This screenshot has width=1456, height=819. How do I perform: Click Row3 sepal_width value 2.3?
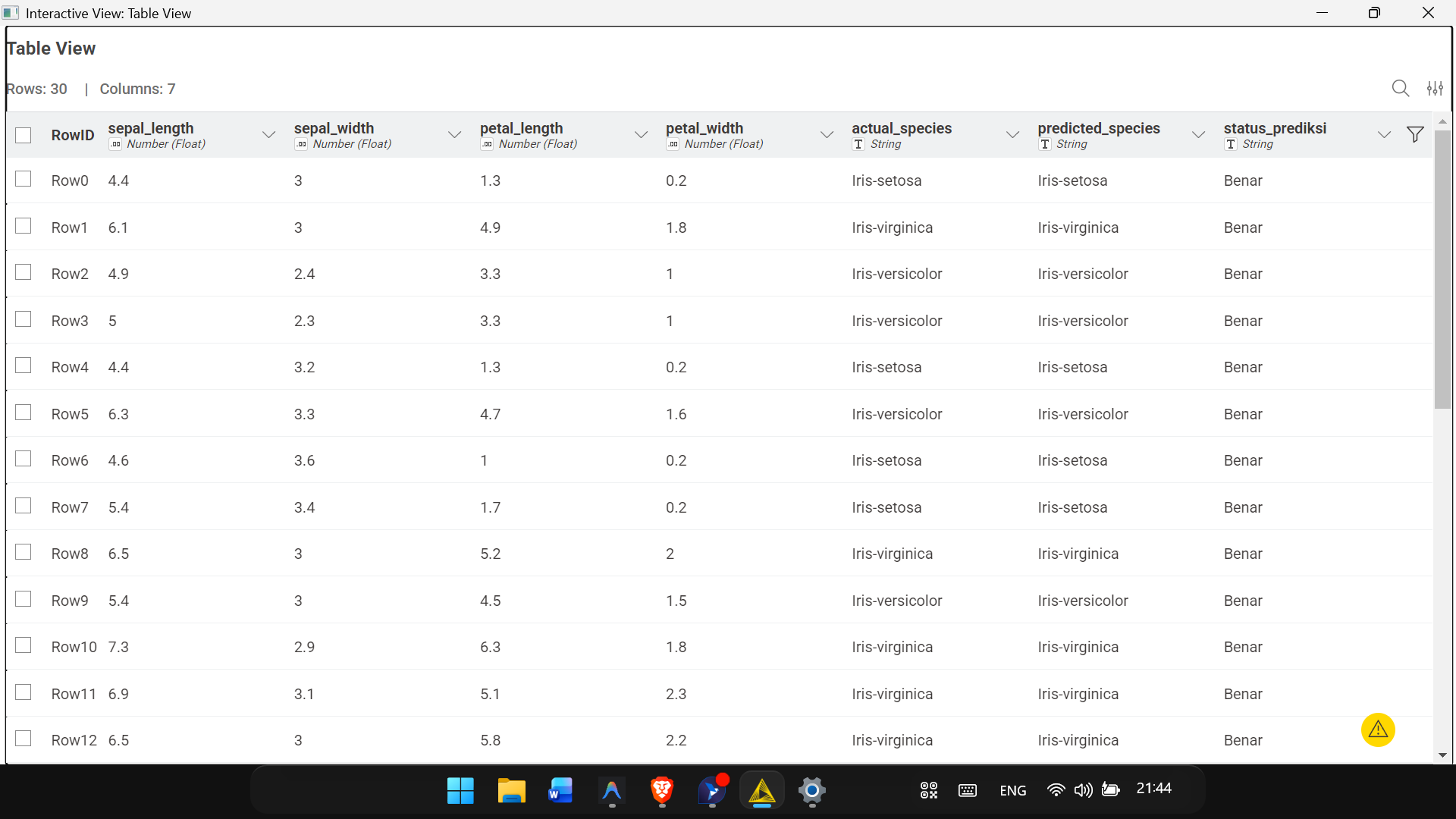pos(304,321)
